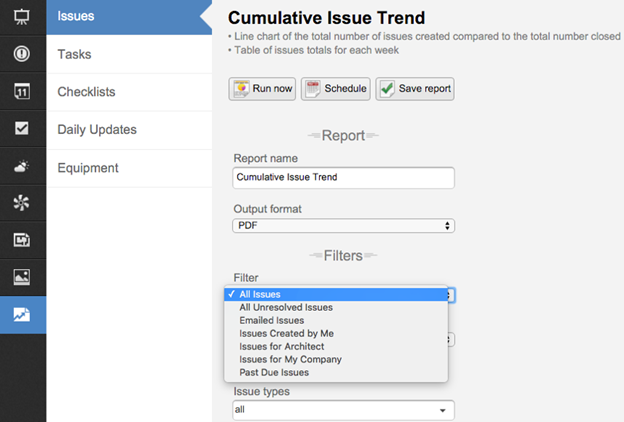The height and width of the screenshot is (422, 624).
Task: Click the Report name text field
Action: 343,177
